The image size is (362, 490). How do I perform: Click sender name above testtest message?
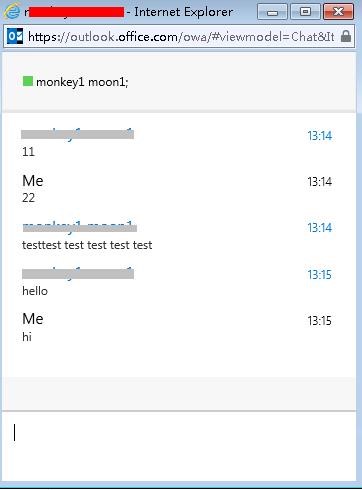pyautogui.click(x=79, y=227)
